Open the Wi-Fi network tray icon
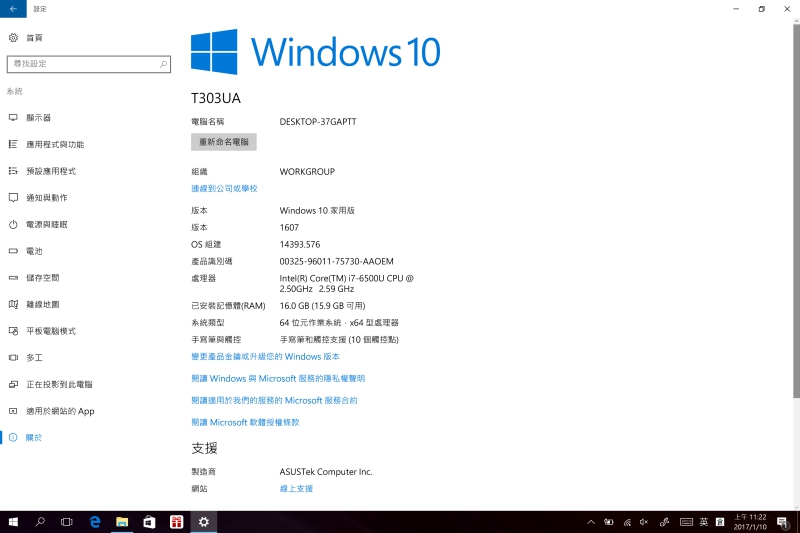Image resolution: width=800 pixels, height=533 pixels. [x=627, y=522]
